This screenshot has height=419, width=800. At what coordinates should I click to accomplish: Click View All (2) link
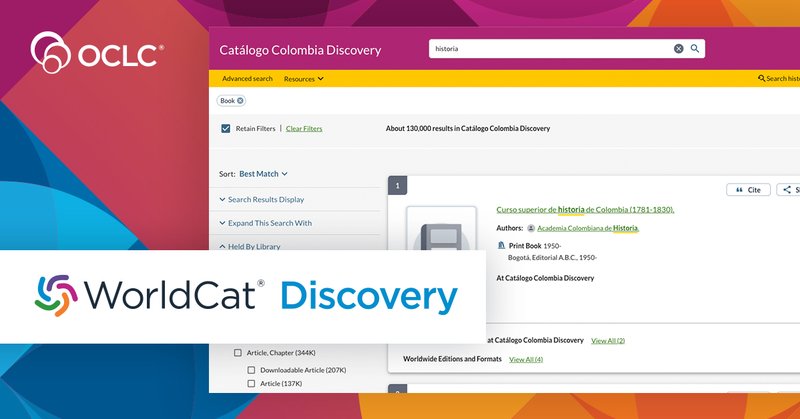[x=608, y=340]
